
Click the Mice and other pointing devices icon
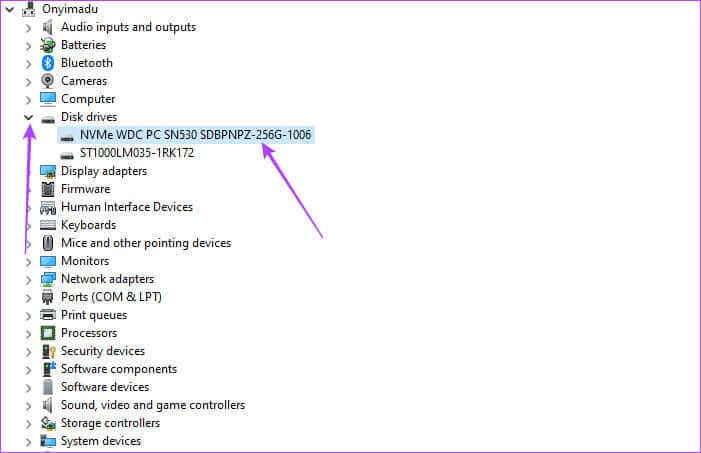point(48,243)
